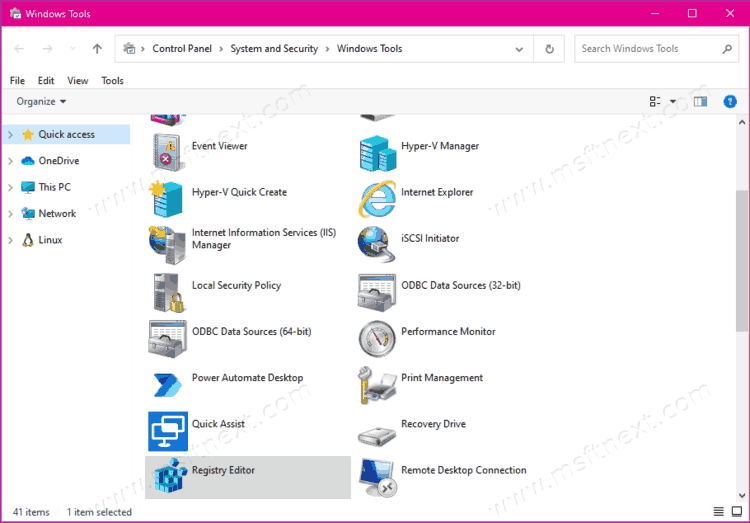Click Windows Tools in the breadcrumb
This screenshot has width=750, height=523.
pyautogui.click(x=369, y=49)
